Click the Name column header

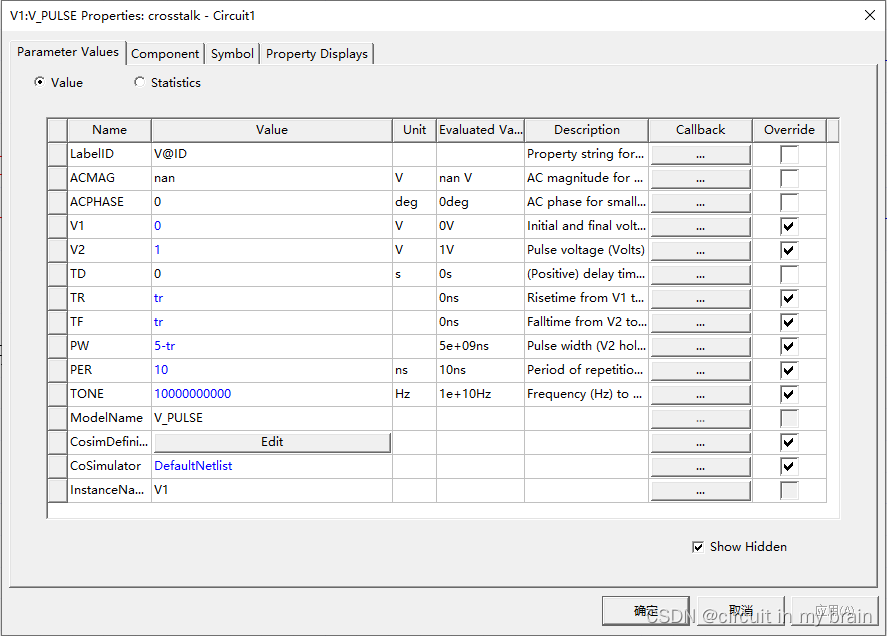[x=109, y=130]
